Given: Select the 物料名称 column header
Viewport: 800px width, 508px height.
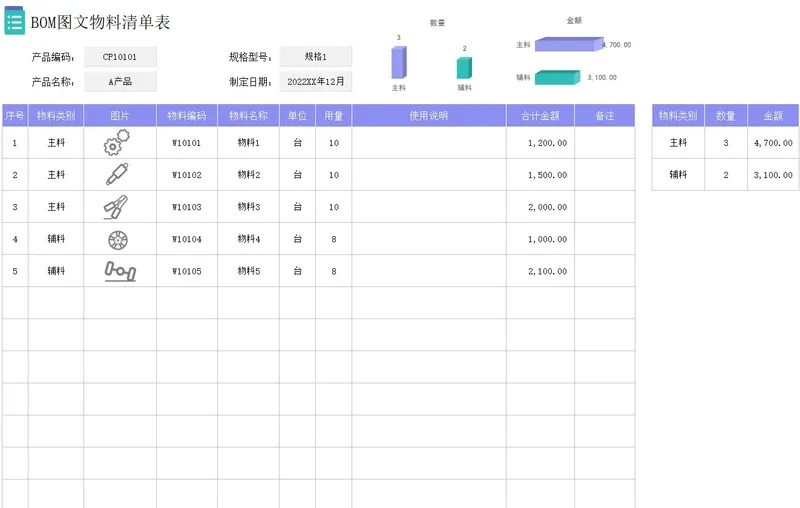Looking at the screenshot, I should tap(248, 115).
